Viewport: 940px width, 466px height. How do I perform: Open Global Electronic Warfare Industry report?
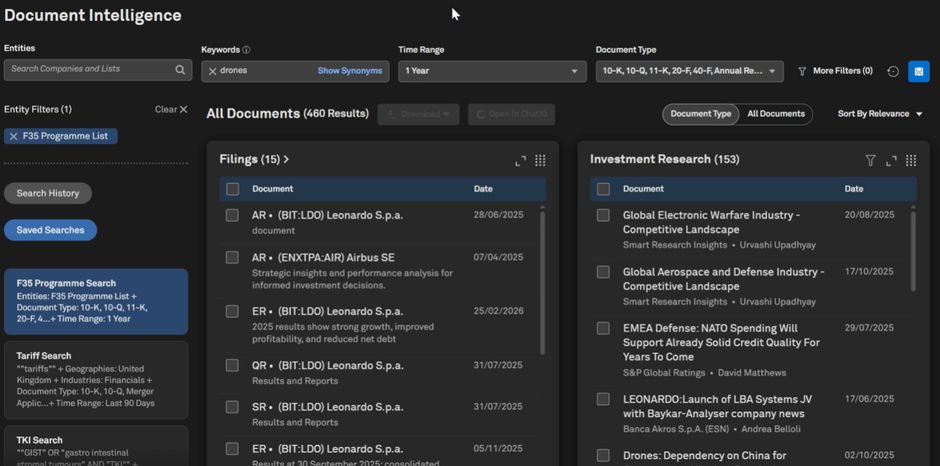712,223
